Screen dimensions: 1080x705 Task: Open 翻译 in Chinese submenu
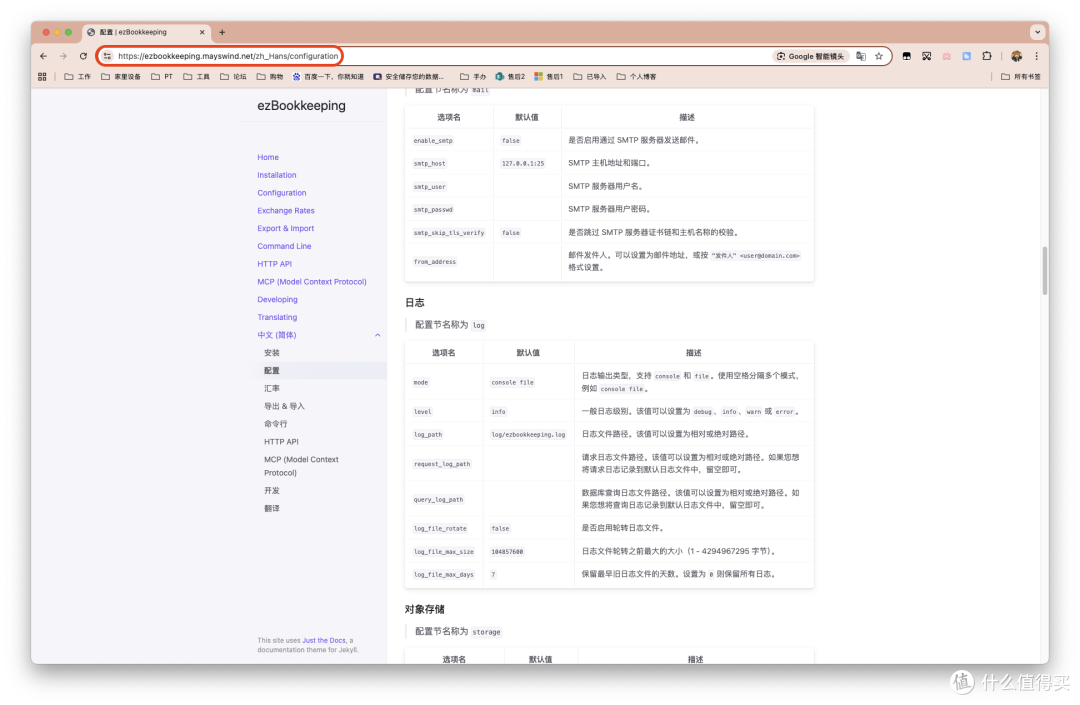[272, 509]
